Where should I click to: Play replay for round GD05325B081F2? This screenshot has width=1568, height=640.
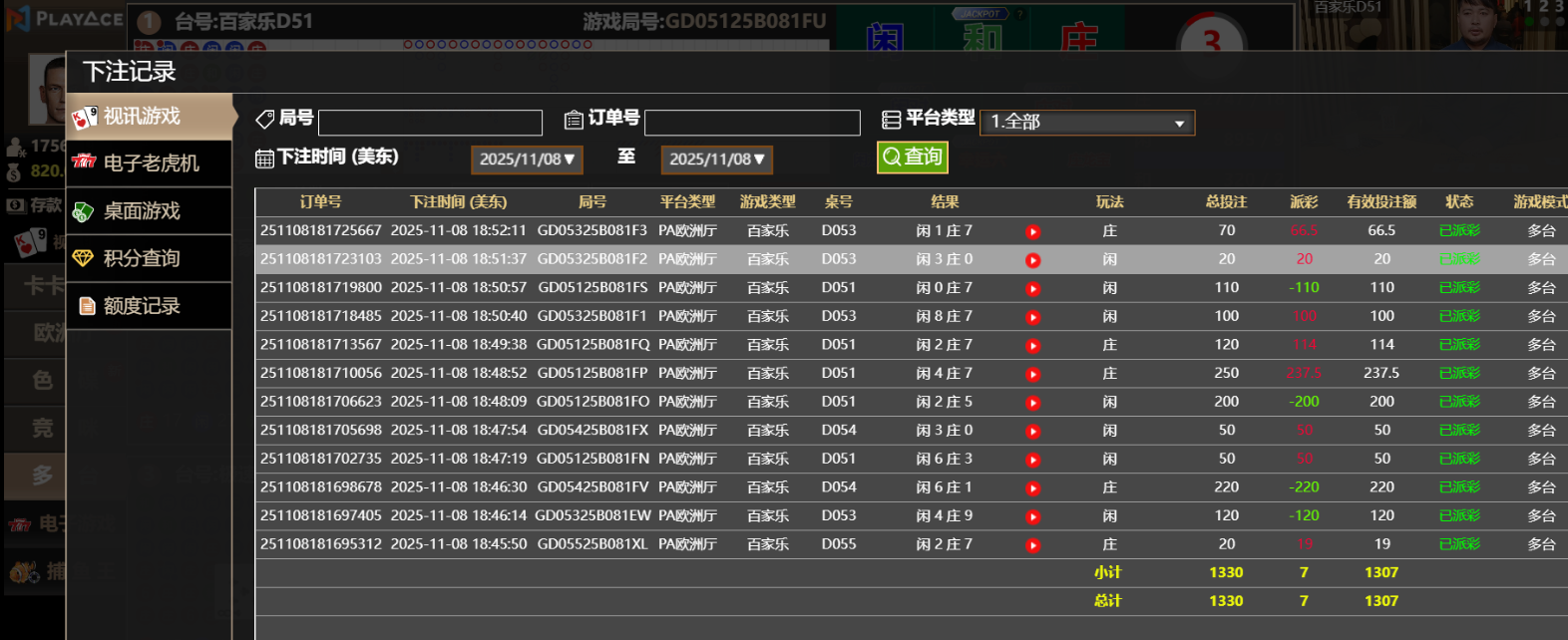tap(1032, 260)
